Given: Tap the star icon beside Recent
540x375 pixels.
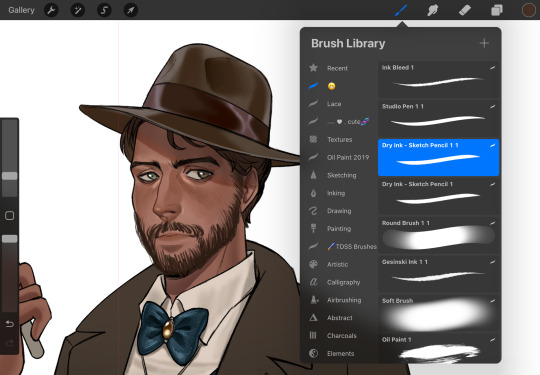Looking at the screenshot, I should coord(313,67).
